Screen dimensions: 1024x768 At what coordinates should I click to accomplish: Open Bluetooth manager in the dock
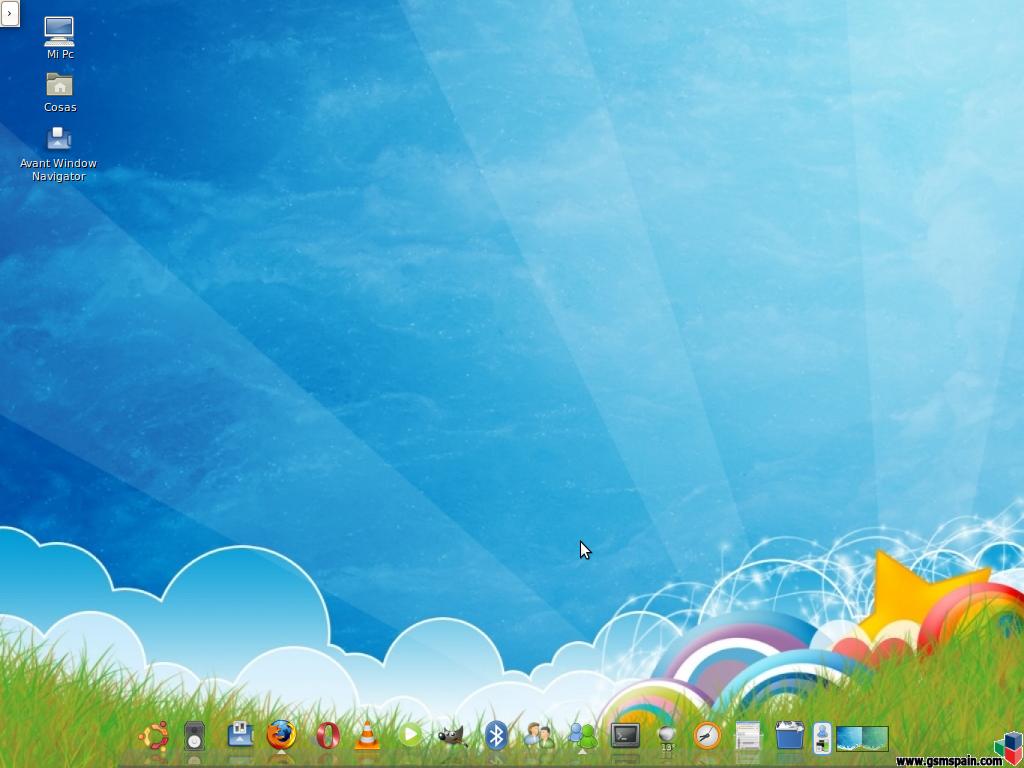[496, 735]
